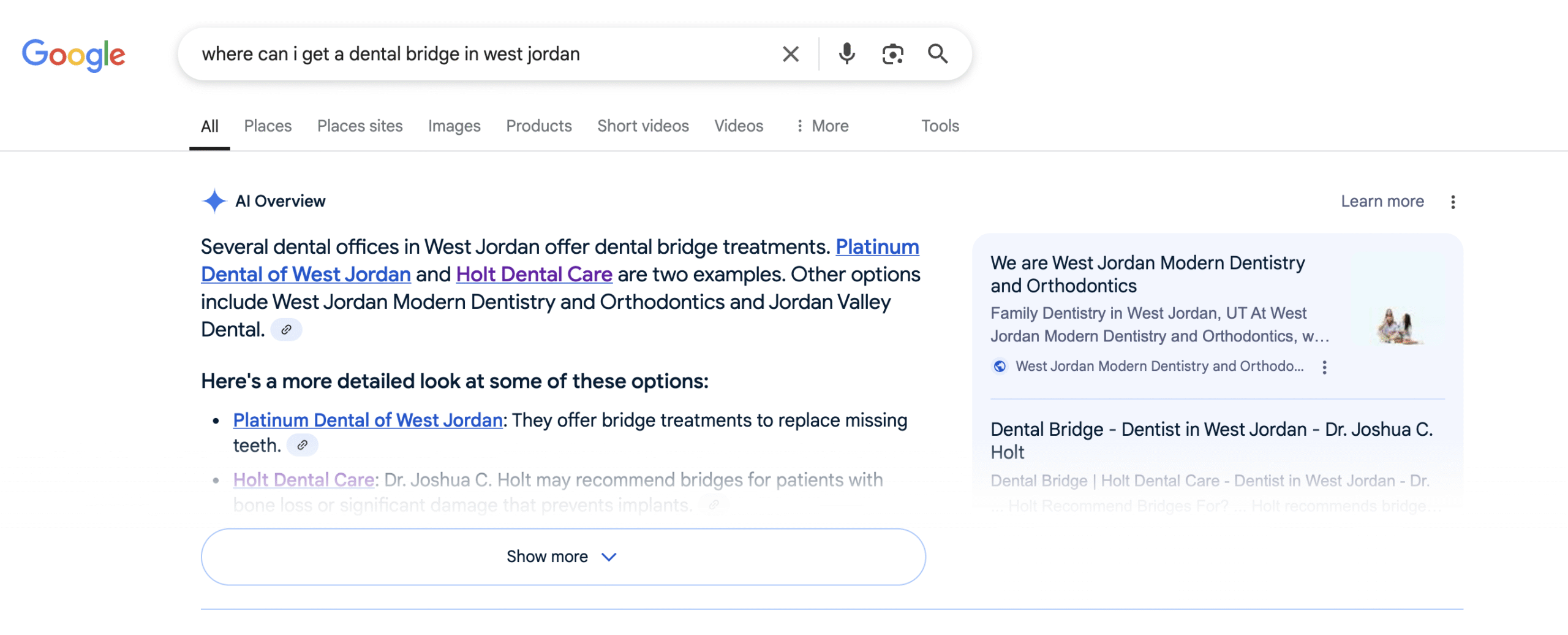The height and width of the screenshot is (635, 1568).
Task: Click the magnifying glass search icon
Action: (937, 55)
